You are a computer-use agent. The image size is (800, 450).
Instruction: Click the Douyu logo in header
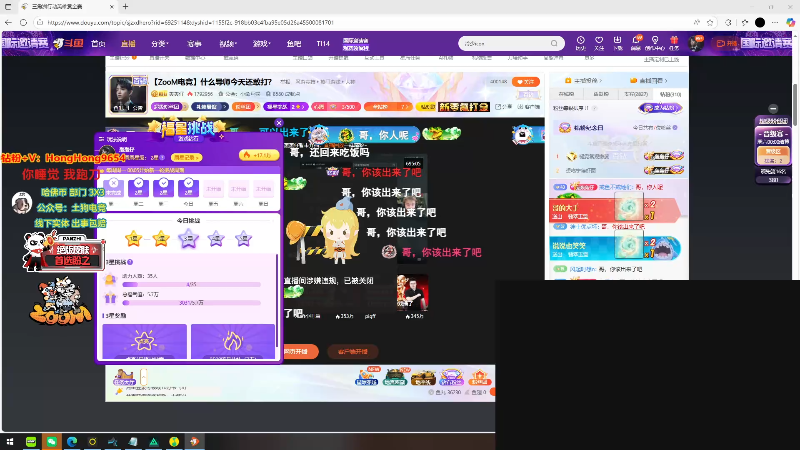(68, 43)
